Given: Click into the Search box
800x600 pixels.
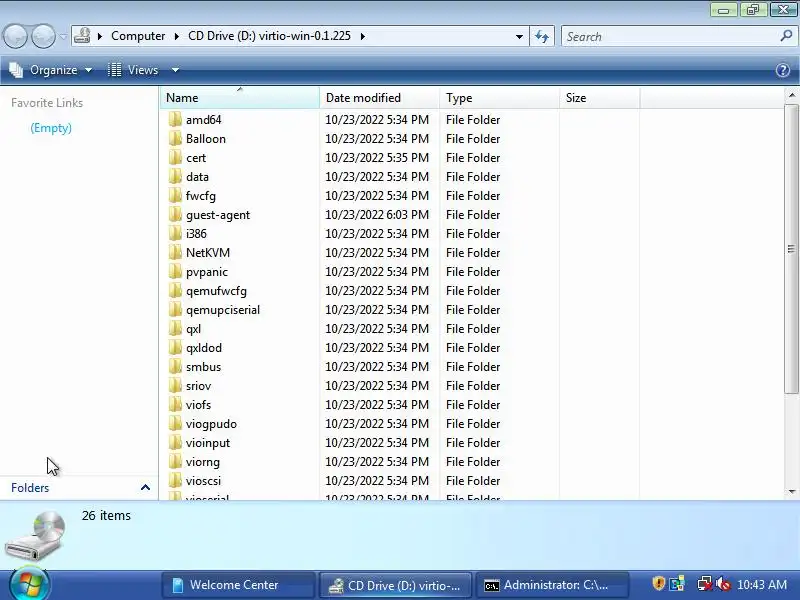Looking at the screenshot, I should [671, 37].
